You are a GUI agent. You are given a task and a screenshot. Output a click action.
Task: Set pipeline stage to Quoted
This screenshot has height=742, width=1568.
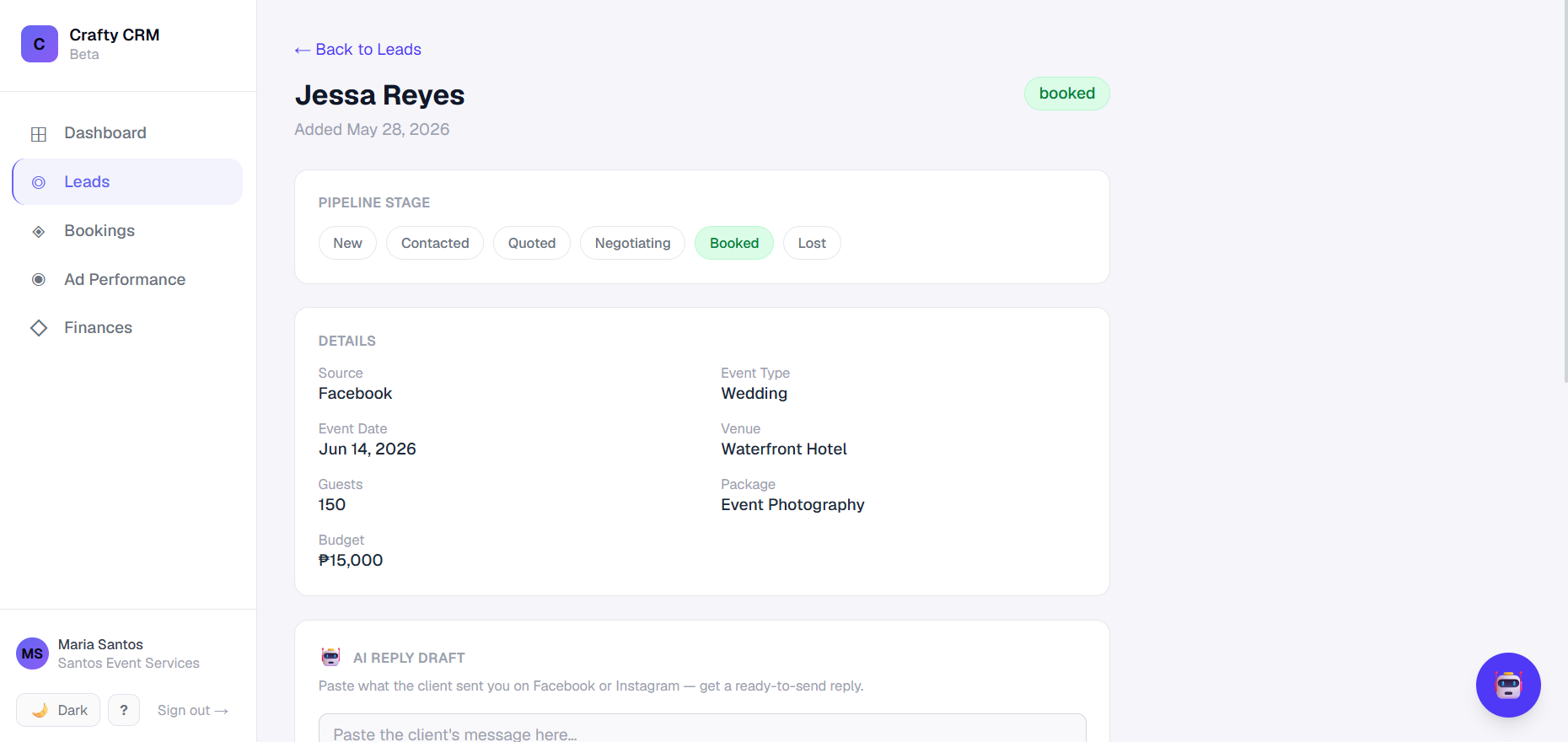point(532,243)
